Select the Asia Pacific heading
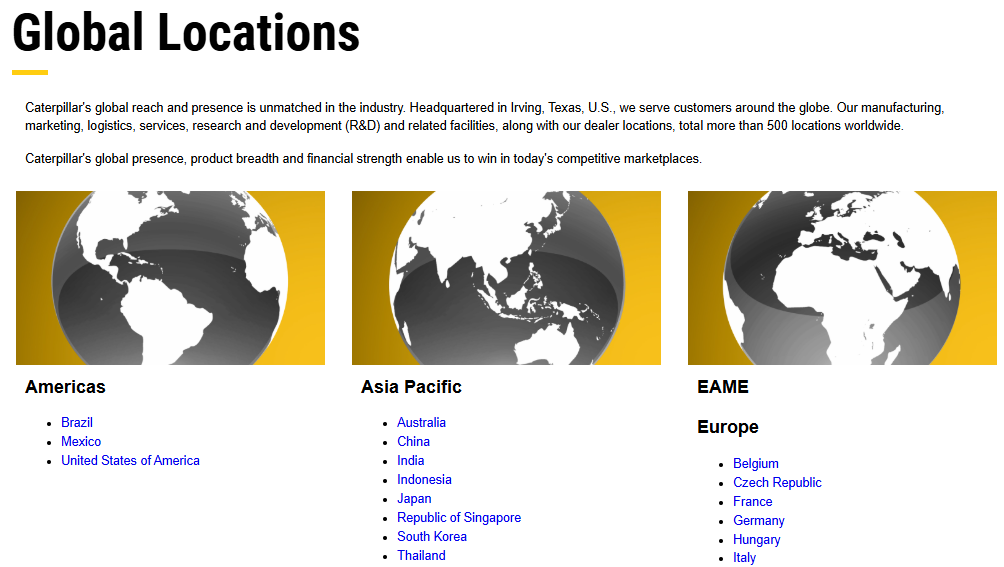This screenshot has width=1004, height=567. [411, 387]
